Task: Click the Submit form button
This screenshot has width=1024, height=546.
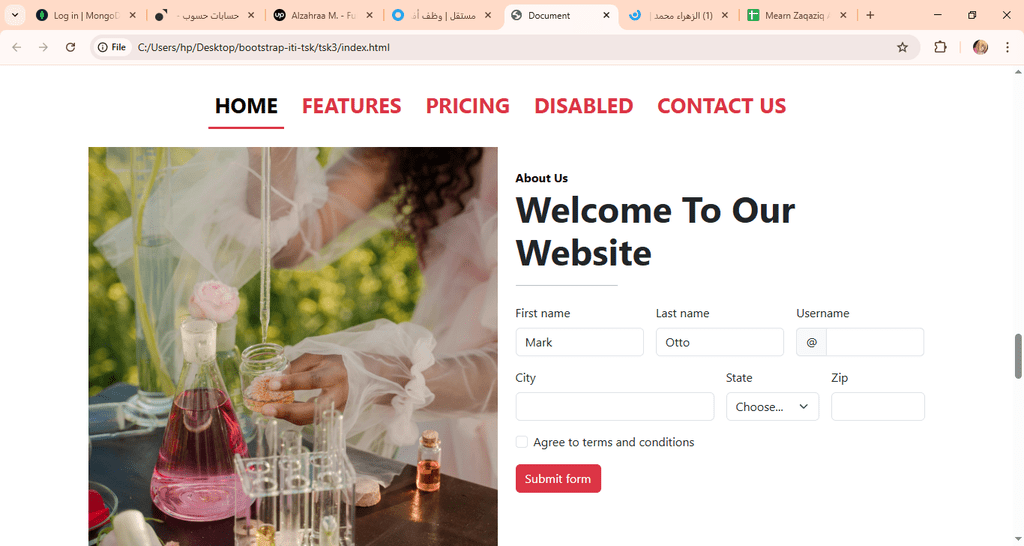Action: [558, 479]
